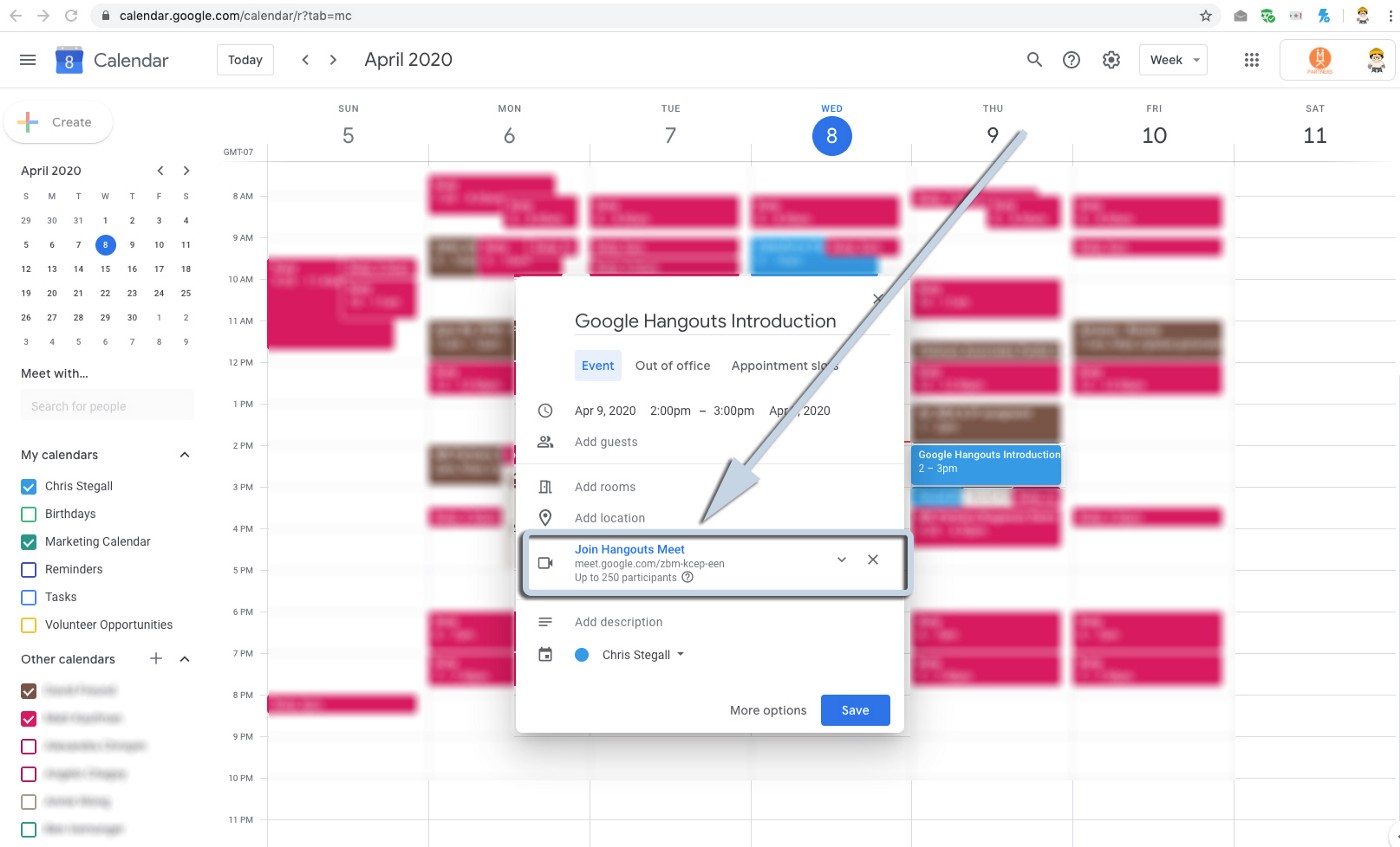Collapse the My calendars section

coord(184,455)
